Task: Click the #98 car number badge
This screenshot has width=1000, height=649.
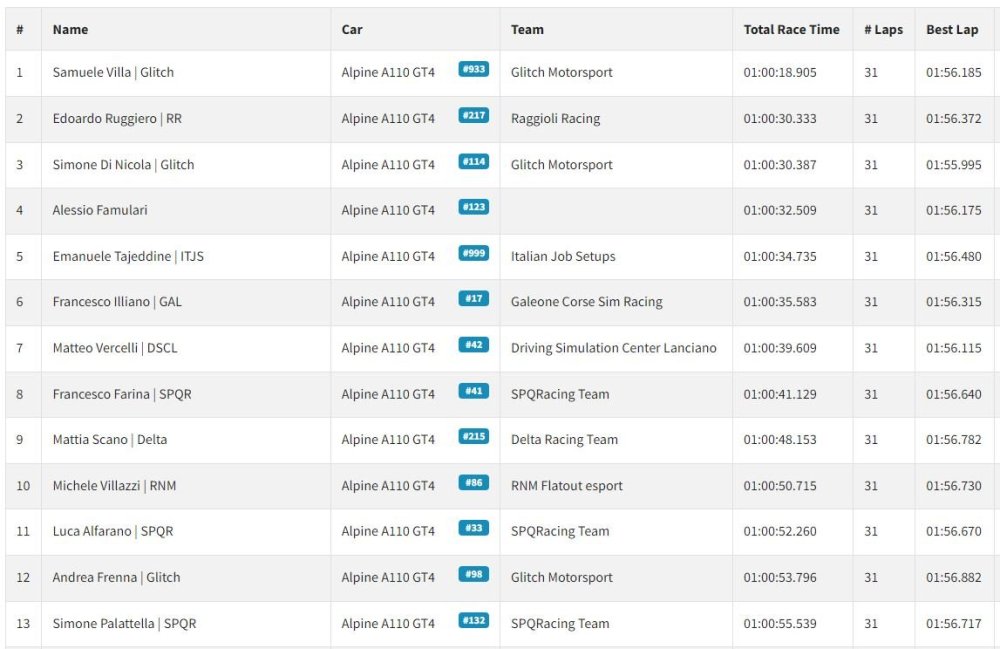Action: pos(473,574)
